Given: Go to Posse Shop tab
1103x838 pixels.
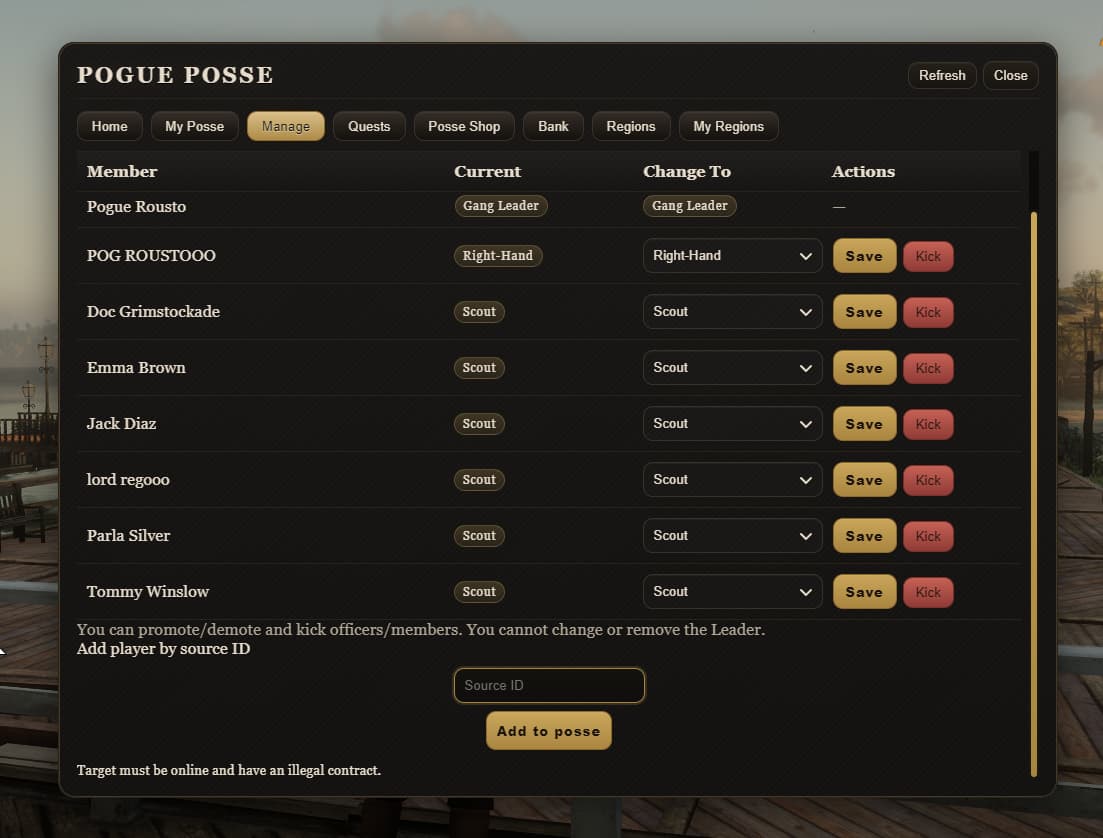Looking at the screenshot, I should click(x=464, y=126).
